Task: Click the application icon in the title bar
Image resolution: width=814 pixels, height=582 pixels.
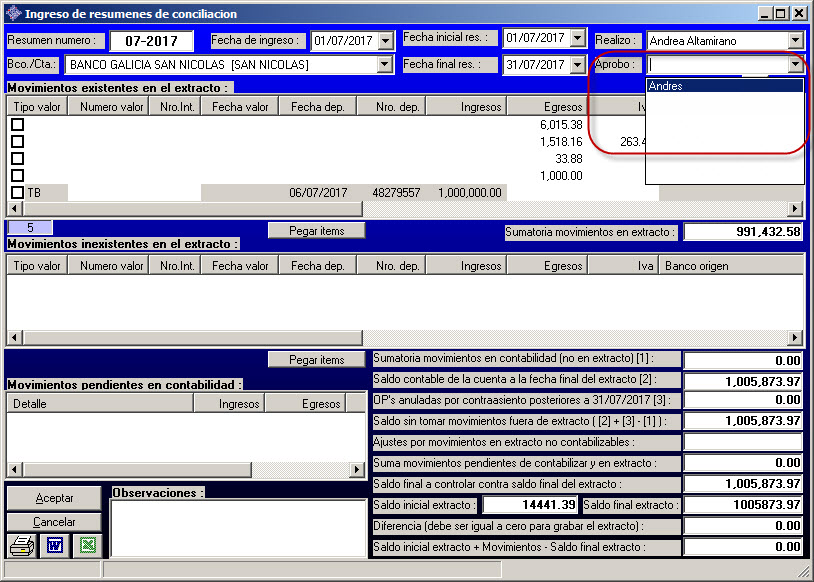Action: 12,13
